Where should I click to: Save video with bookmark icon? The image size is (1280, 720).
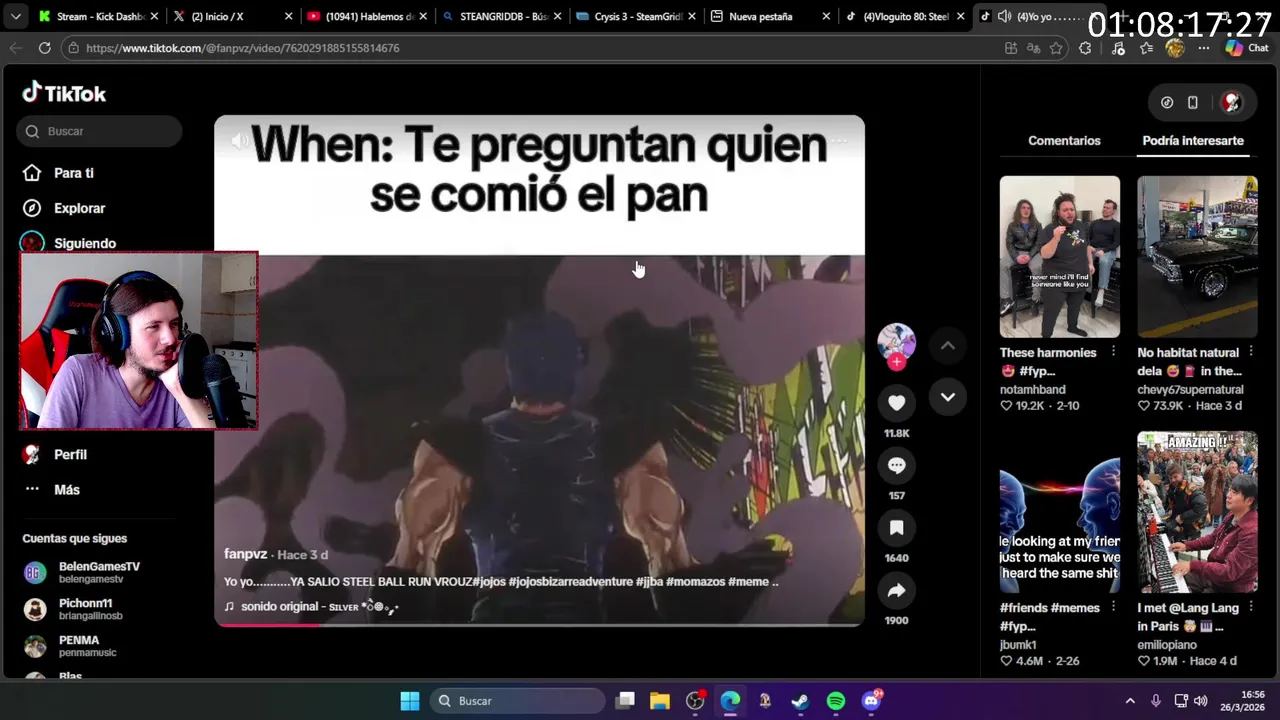(896, 528)
